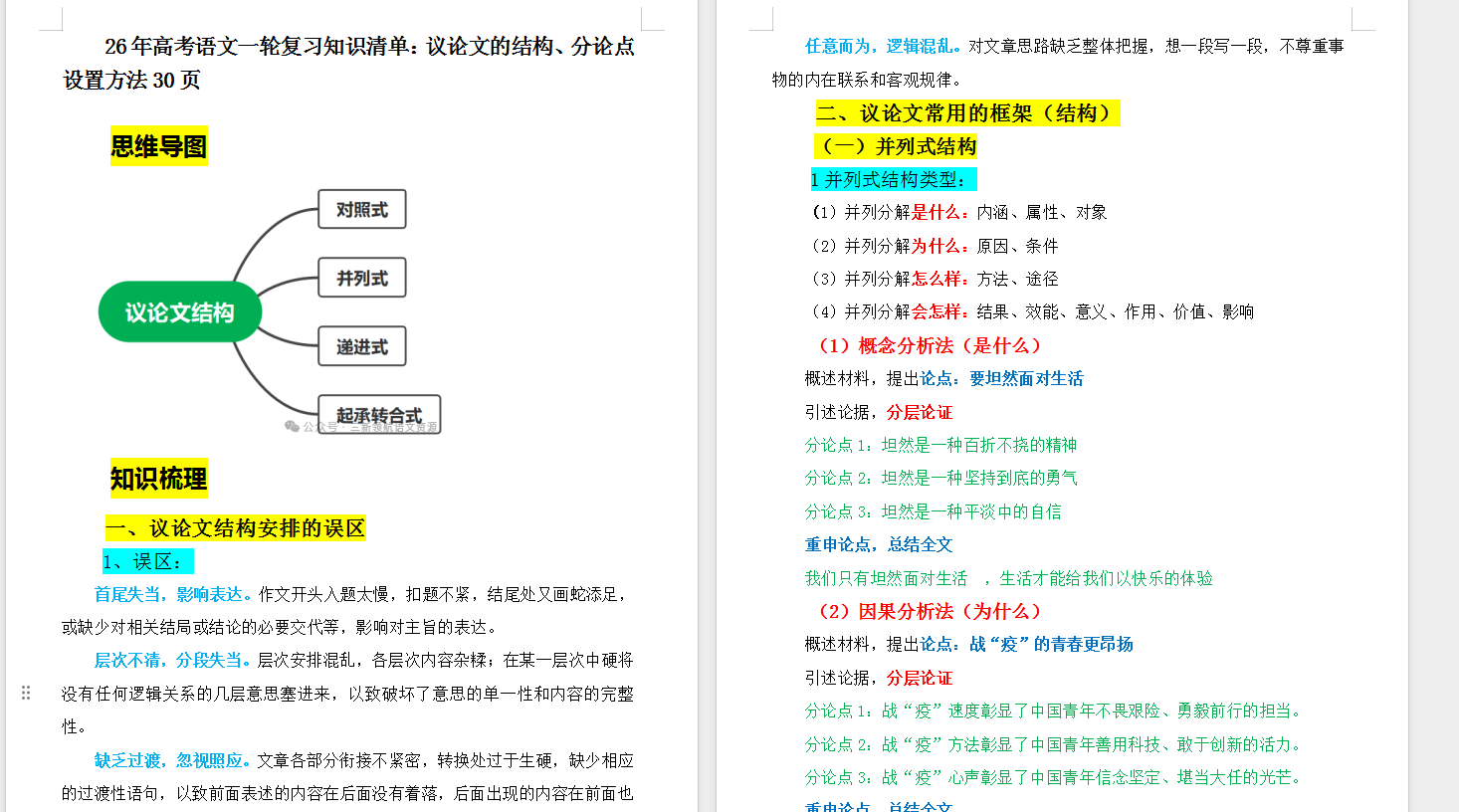This screenshot has width=1459, height=812.
Task: Click the document title line 26年高考语文一轮复习知识清单
Action: coord(370,46)
